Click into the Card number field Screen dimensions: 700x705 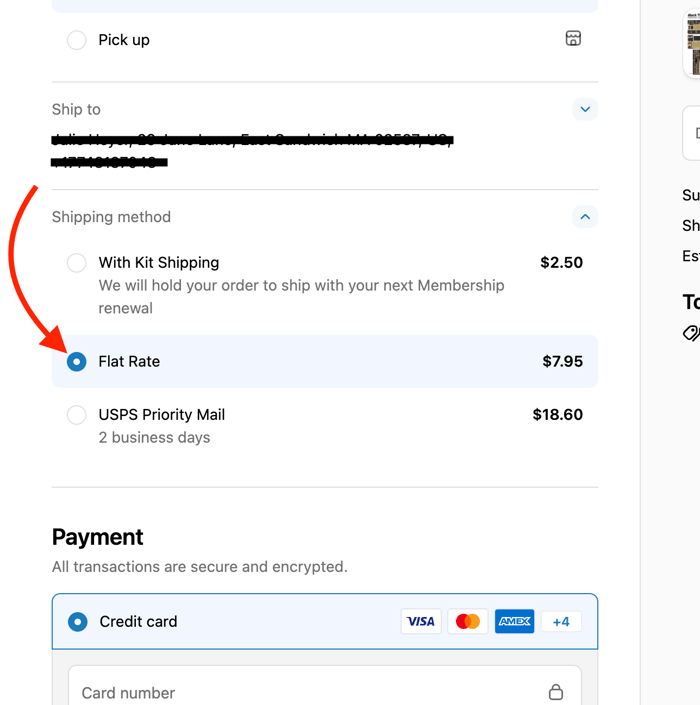pyautogui.click(x=300, y=692)
